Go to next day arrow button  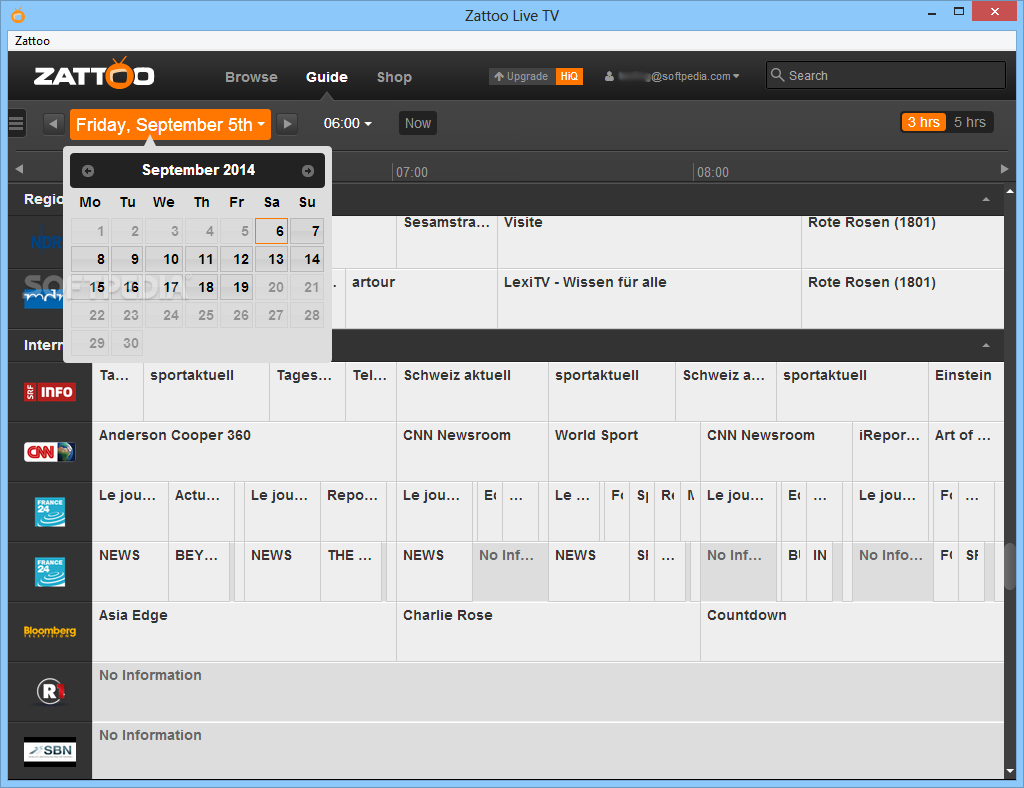pyautogui.click(x=287, y=123)
